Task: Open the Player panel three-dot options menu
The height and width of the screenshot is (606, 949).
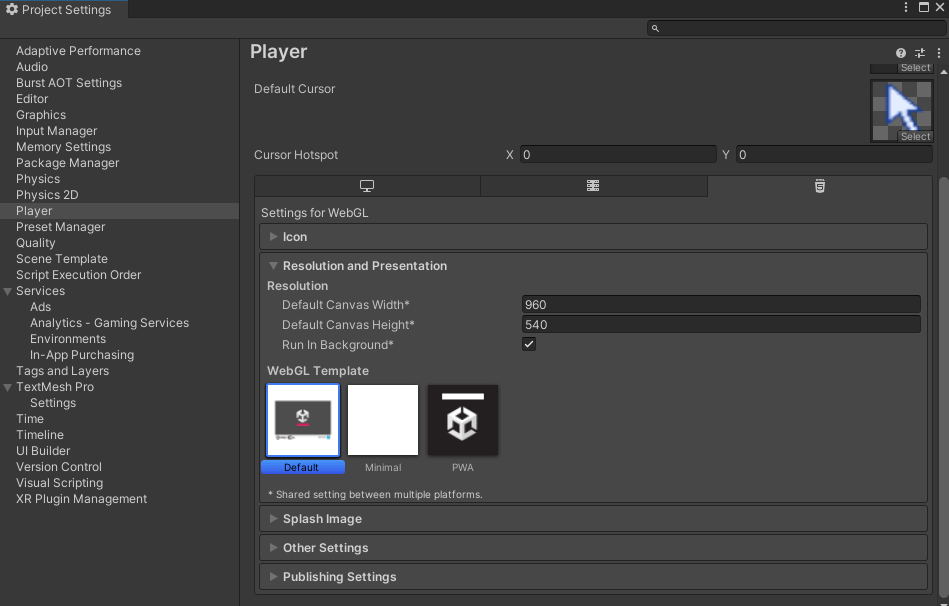Action: click(939, 53)
